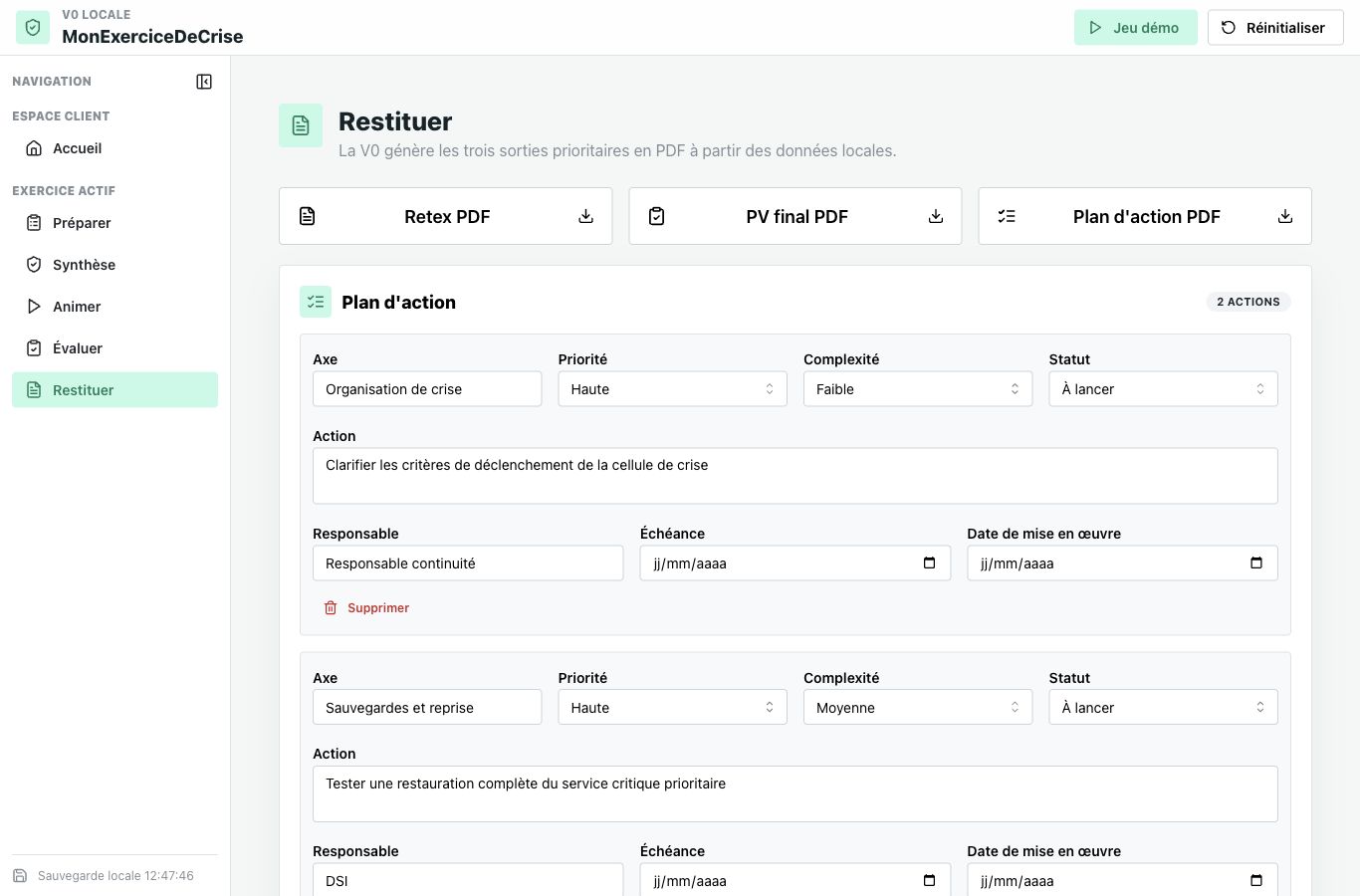Click the Action text 'Tester une restauration complète'
1360x896 pixels.
pyautogui.click(x=795, y=793)
